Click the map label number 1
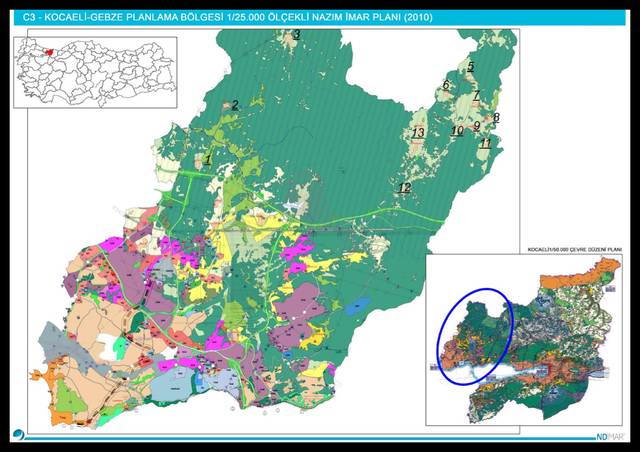Screen dimensions: 640x452 (x=208, y=159)
